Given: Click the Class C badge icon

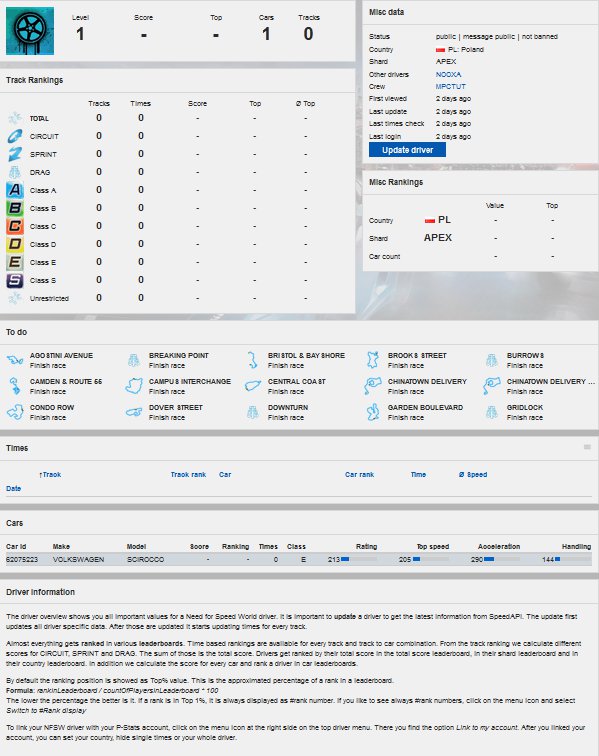Looking at the screenshot, I should pyautogui.click(x=15, y=226).
